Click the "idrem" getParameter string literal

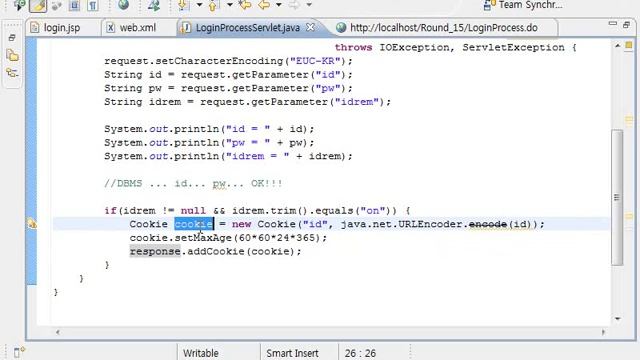(357, 102)
